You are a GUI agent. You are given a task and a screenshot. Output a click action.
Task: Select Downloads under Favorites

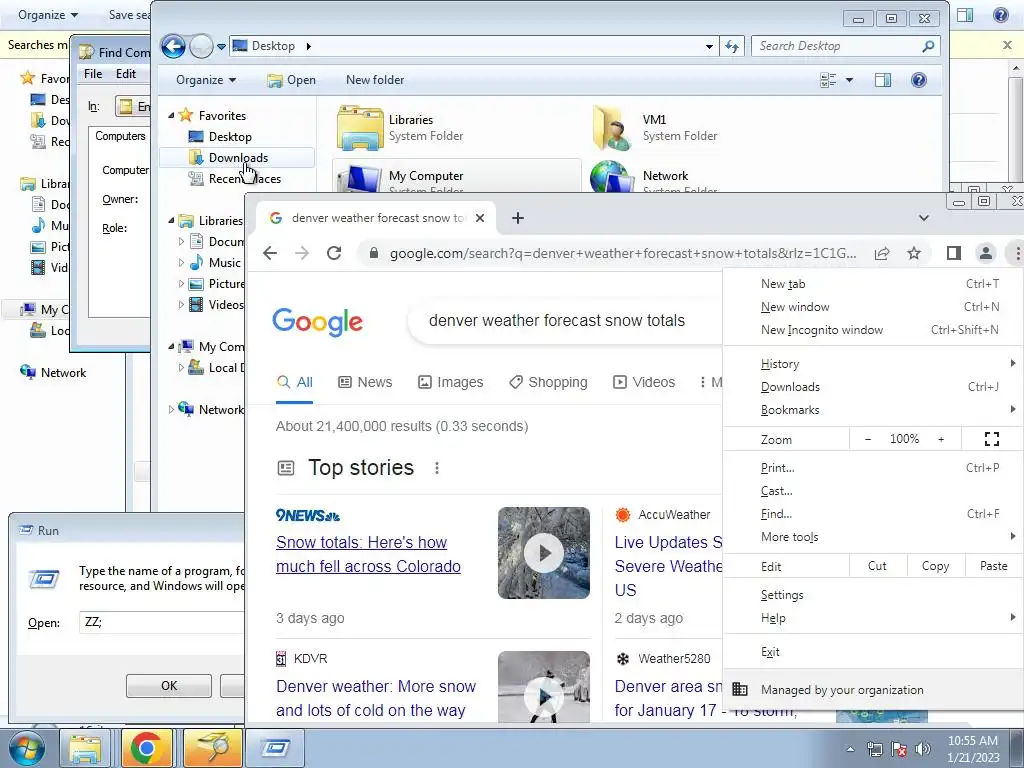pos(237,157)
